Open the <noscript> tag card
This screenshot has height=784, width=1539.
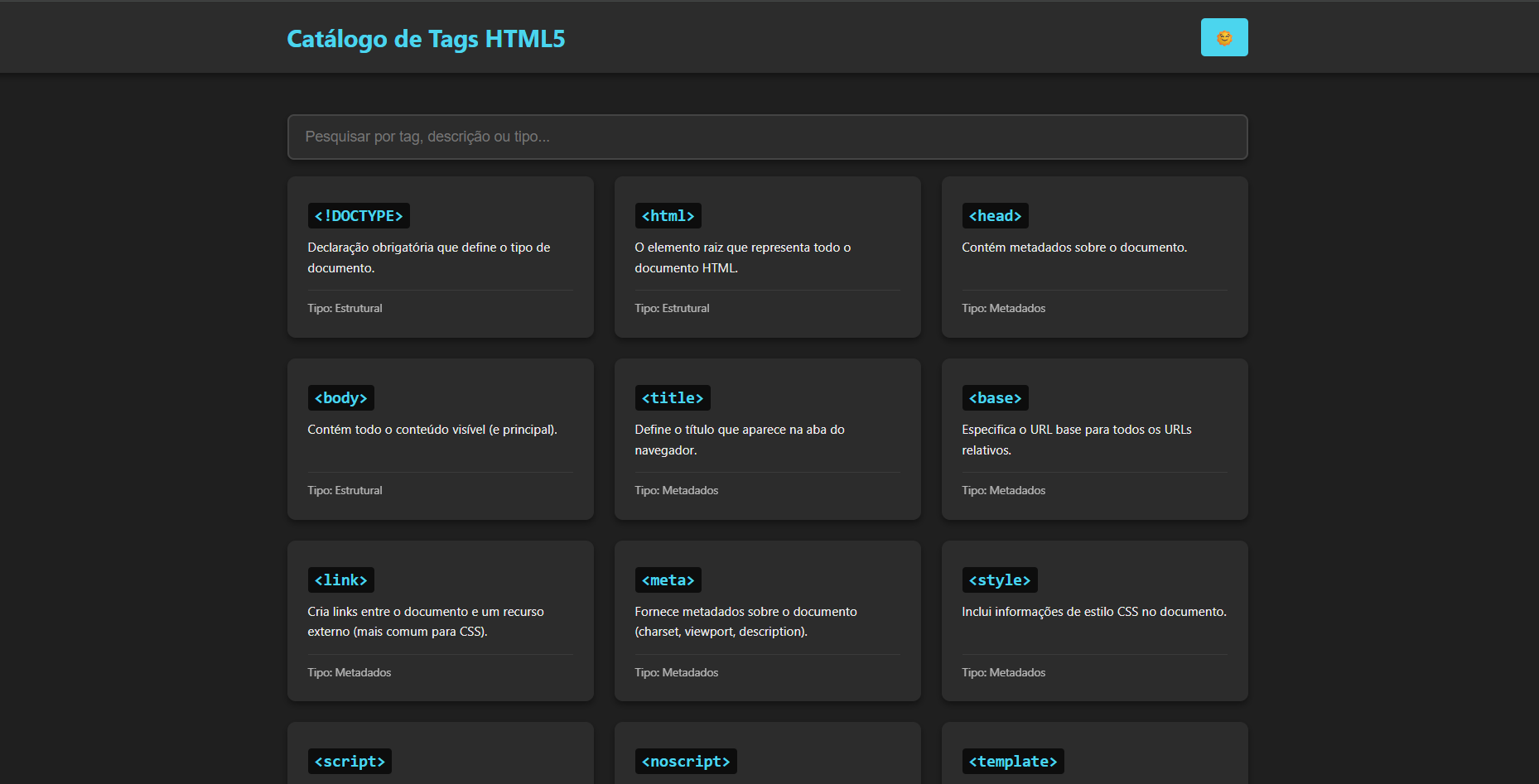(686, 761)
